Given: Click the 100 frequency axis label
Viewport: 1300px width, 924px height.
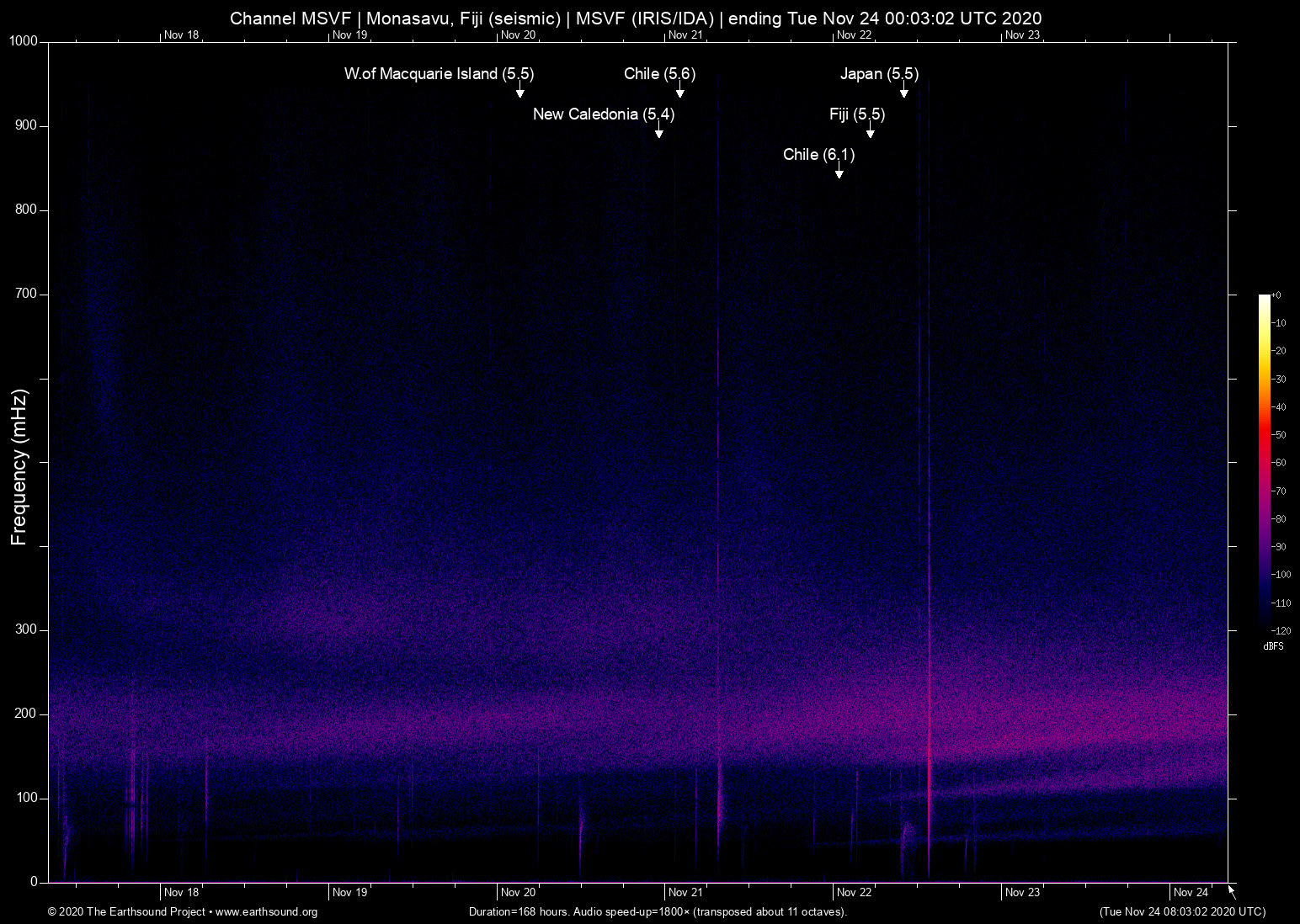Looking at the screenshot, I should click(x=27, y=798).
